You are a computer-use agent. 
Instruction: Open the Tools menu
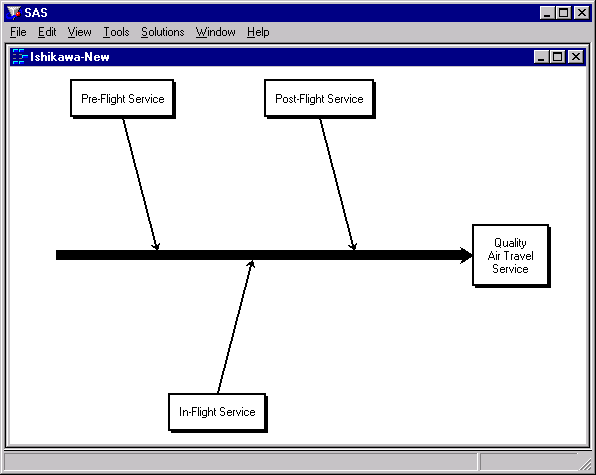pyautogui.click(x=116, y=32)
